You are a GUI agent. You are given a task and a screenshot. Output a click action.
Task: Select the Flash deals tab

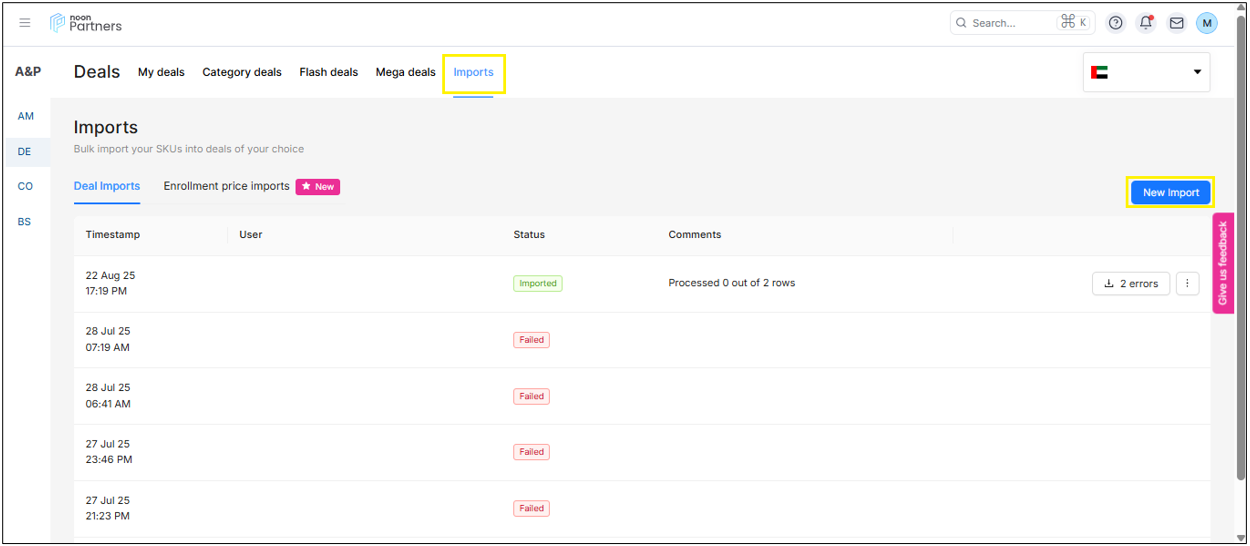(328, 72)
